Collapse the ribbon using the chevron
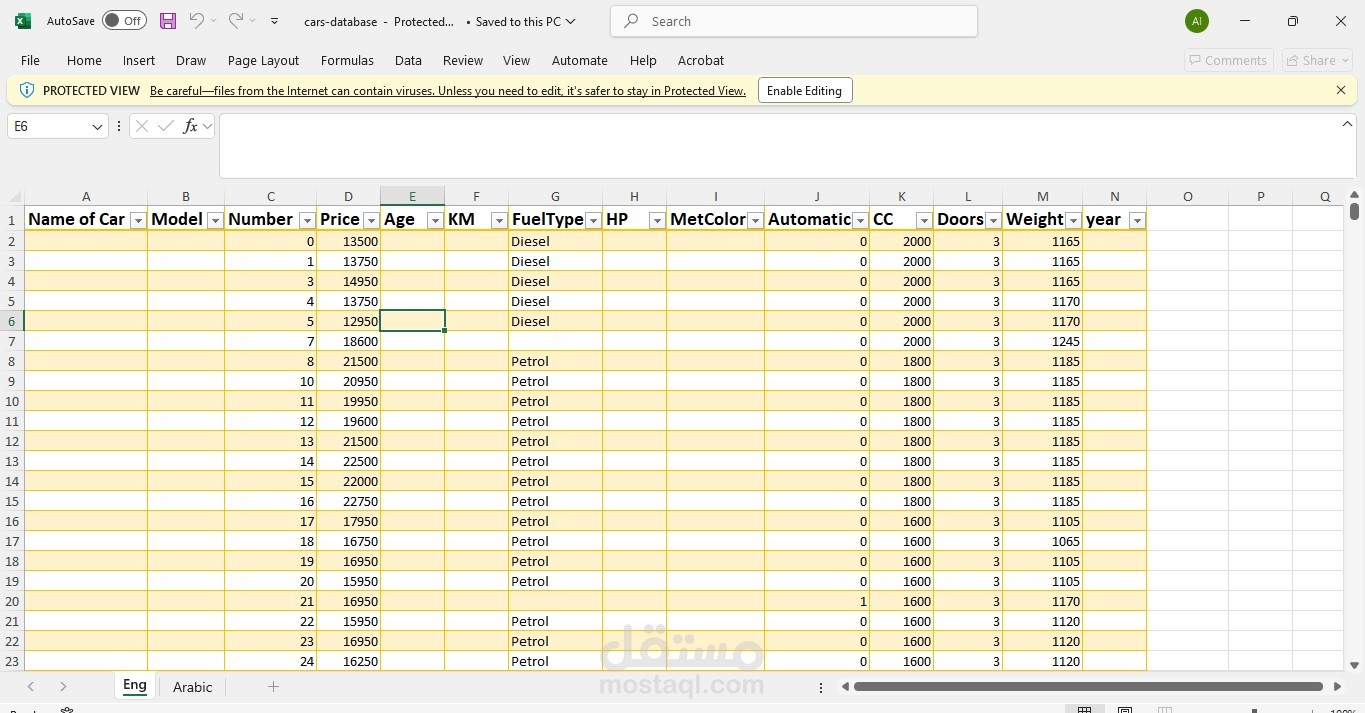 (1347, 124)
